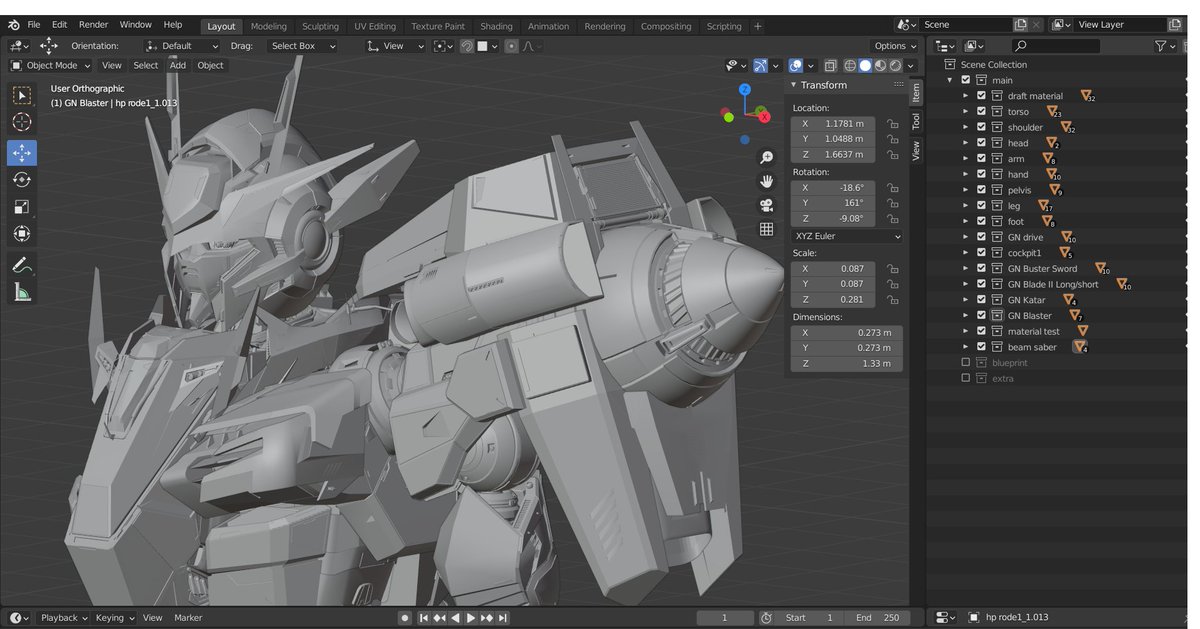The width and height of the screenshot is (1200, 629).
Task: Uncheck the shoulder collection checkbox
Action: pos(981,128)
